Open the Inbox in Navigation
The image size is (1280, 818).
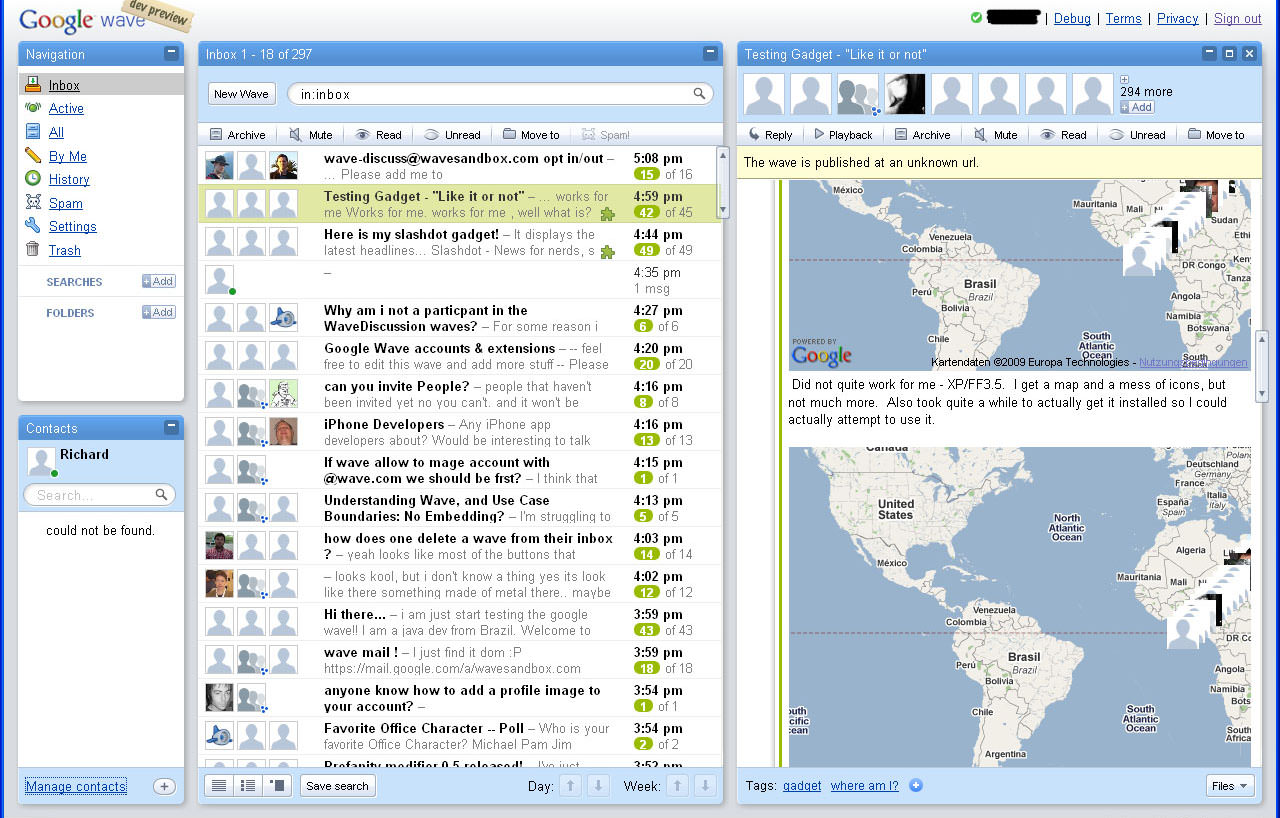click(64, 85)
